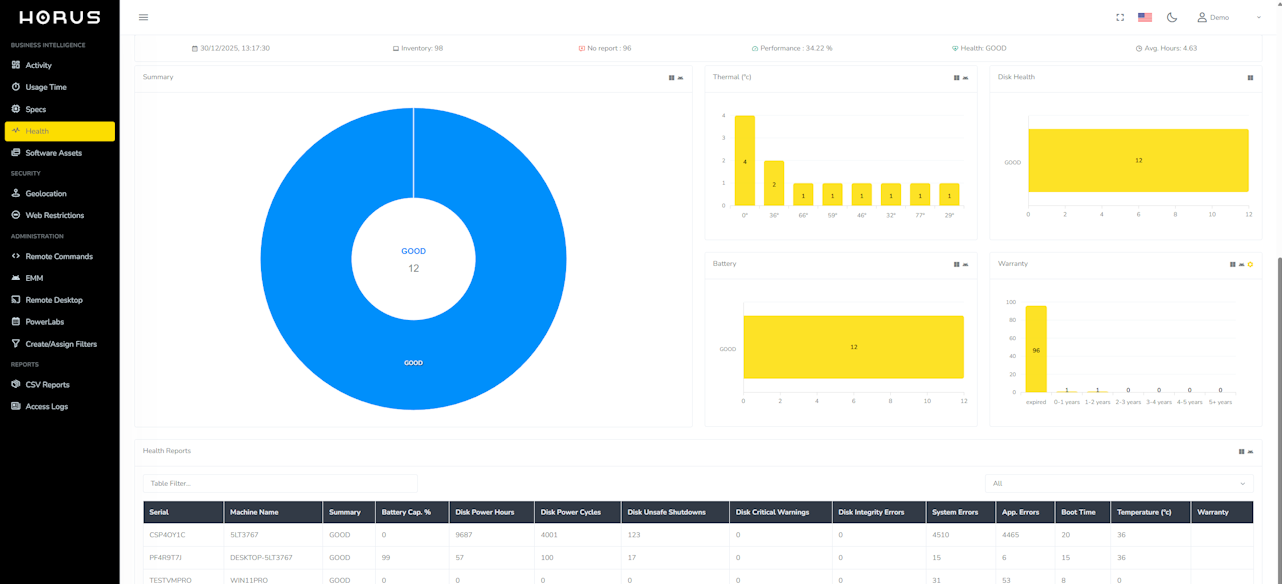Image resolution: width=1282 pixels, height=584 pixels.
Task: Click the US flag language icon
Action: tap(1145, 17)
